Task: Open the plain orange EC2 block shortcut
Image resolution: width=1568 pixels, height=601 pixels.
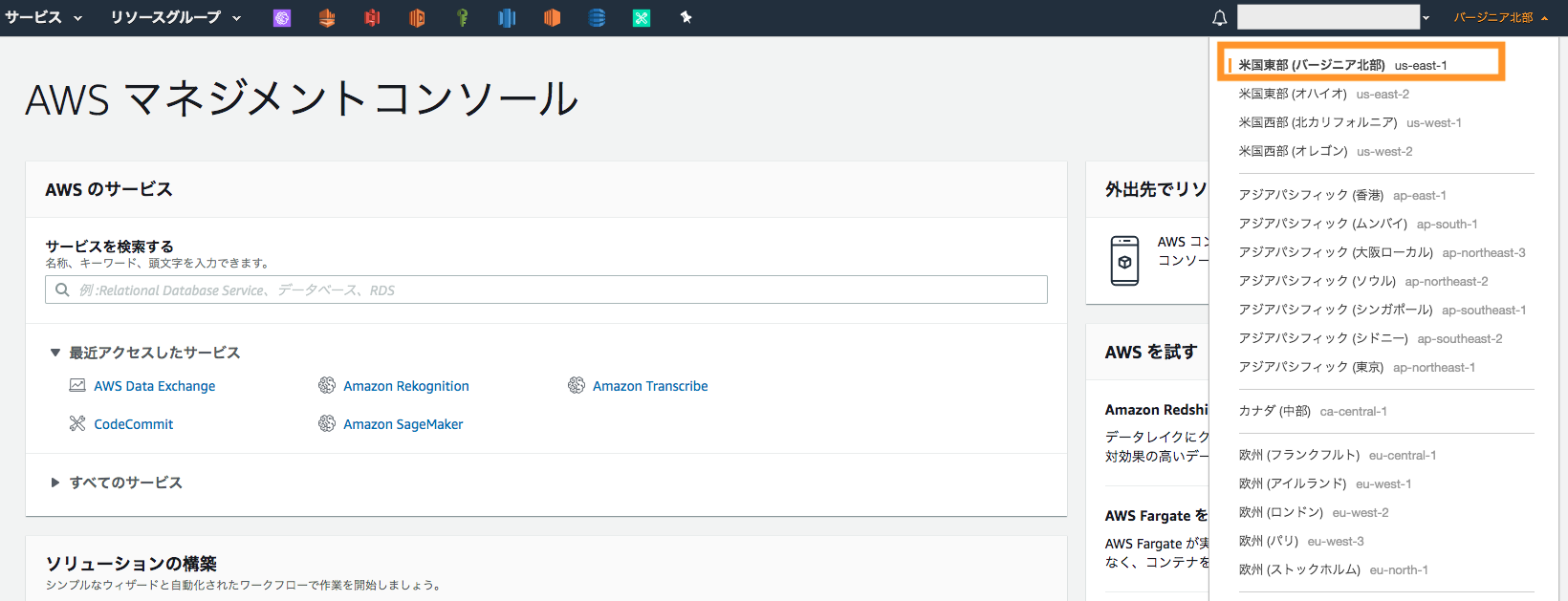Action: pos(552,18)
